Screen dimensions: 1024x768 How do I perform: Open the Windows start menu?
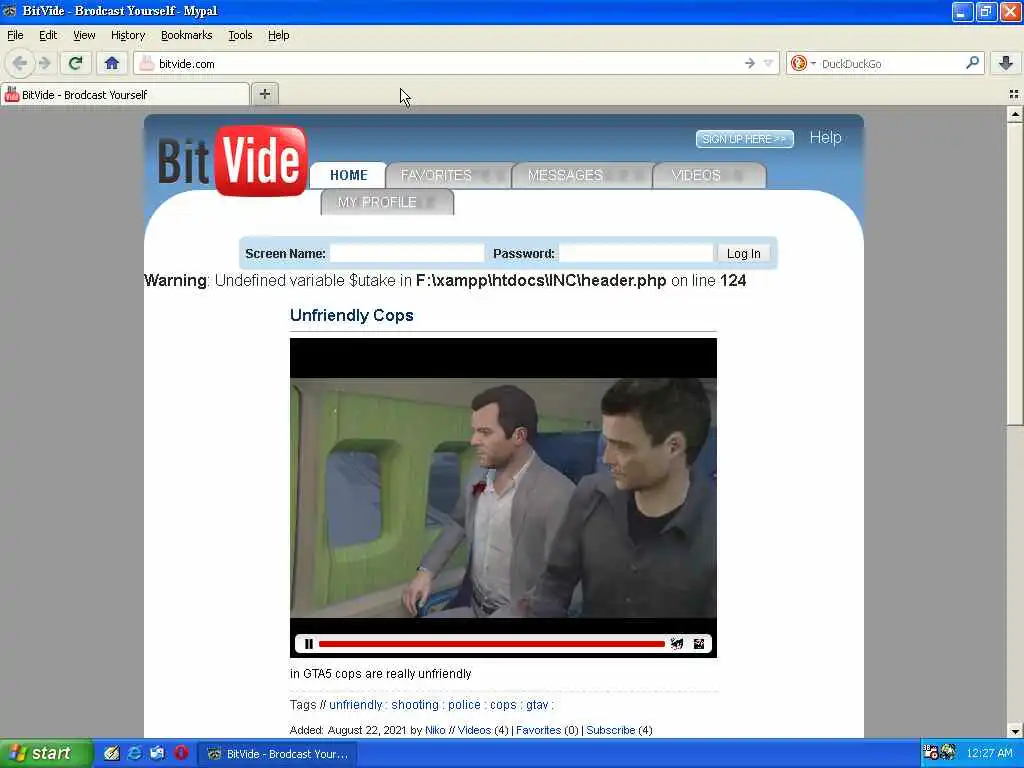coord(46,754)
